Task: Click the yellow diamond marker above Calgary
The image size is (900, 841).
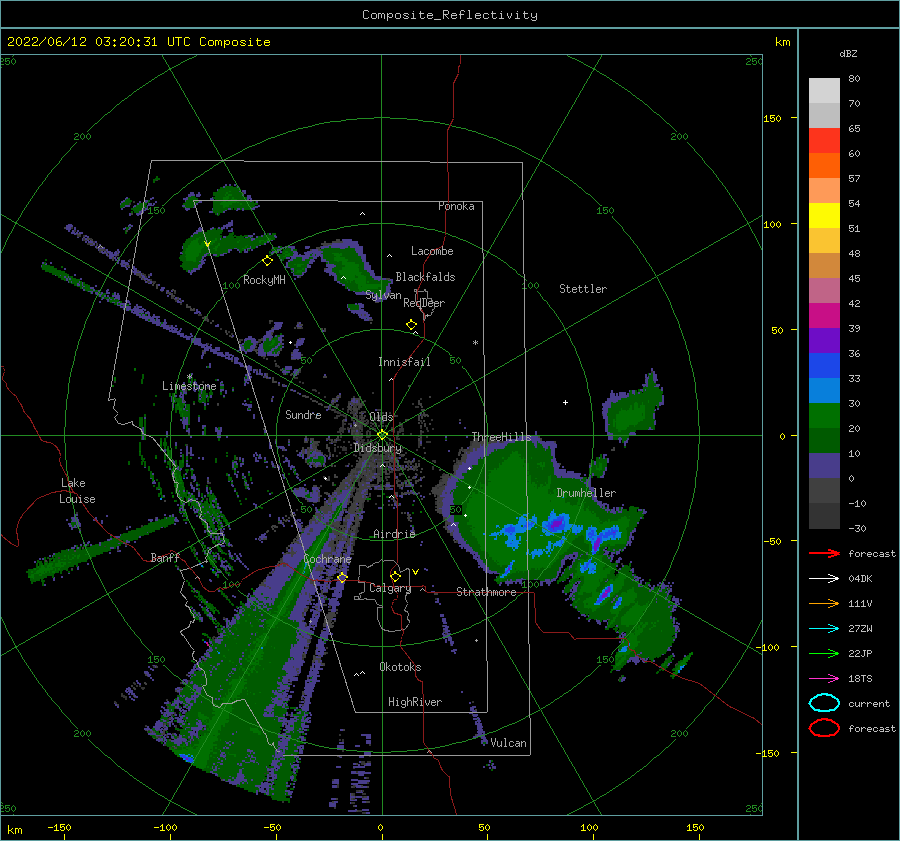Action: (395, 576)
